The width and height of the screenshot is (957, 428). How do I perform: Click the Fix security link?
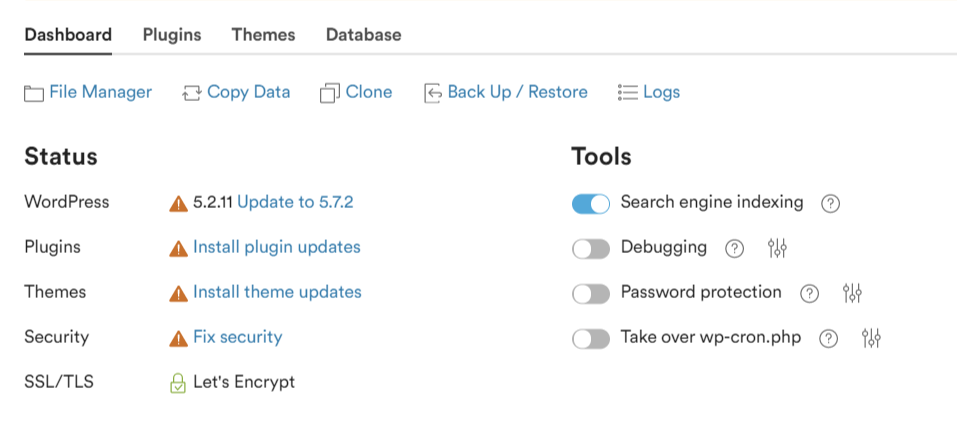point(238,337)
